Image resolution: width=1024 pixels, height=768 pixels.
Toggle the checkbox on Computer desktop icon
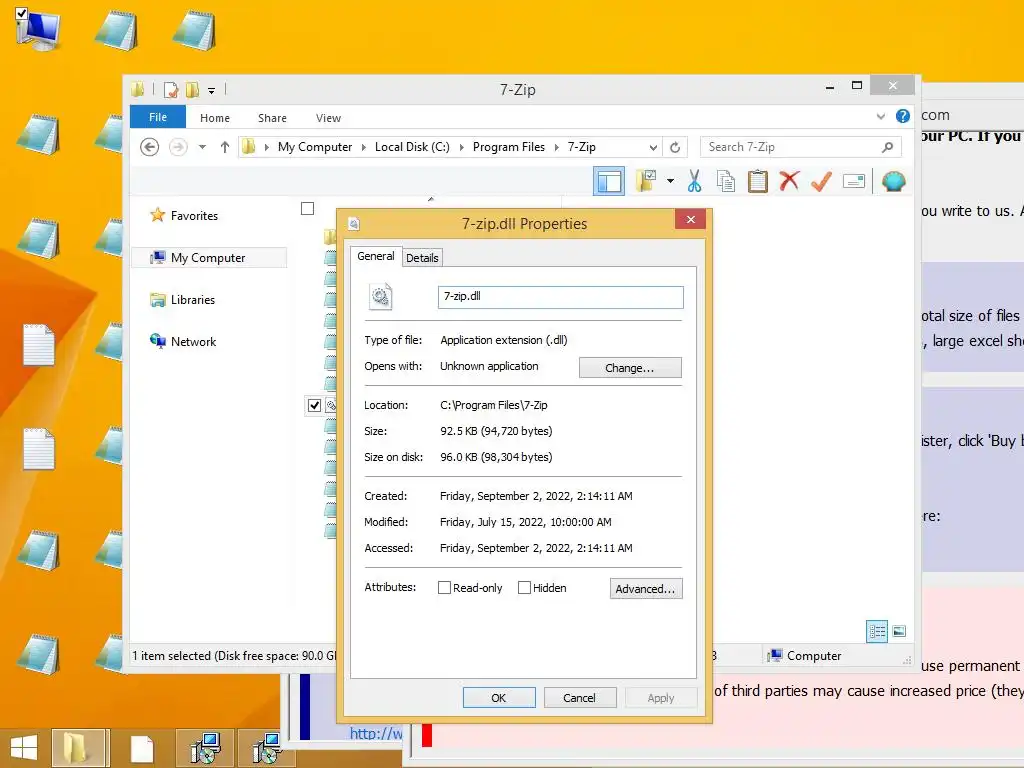21,13
